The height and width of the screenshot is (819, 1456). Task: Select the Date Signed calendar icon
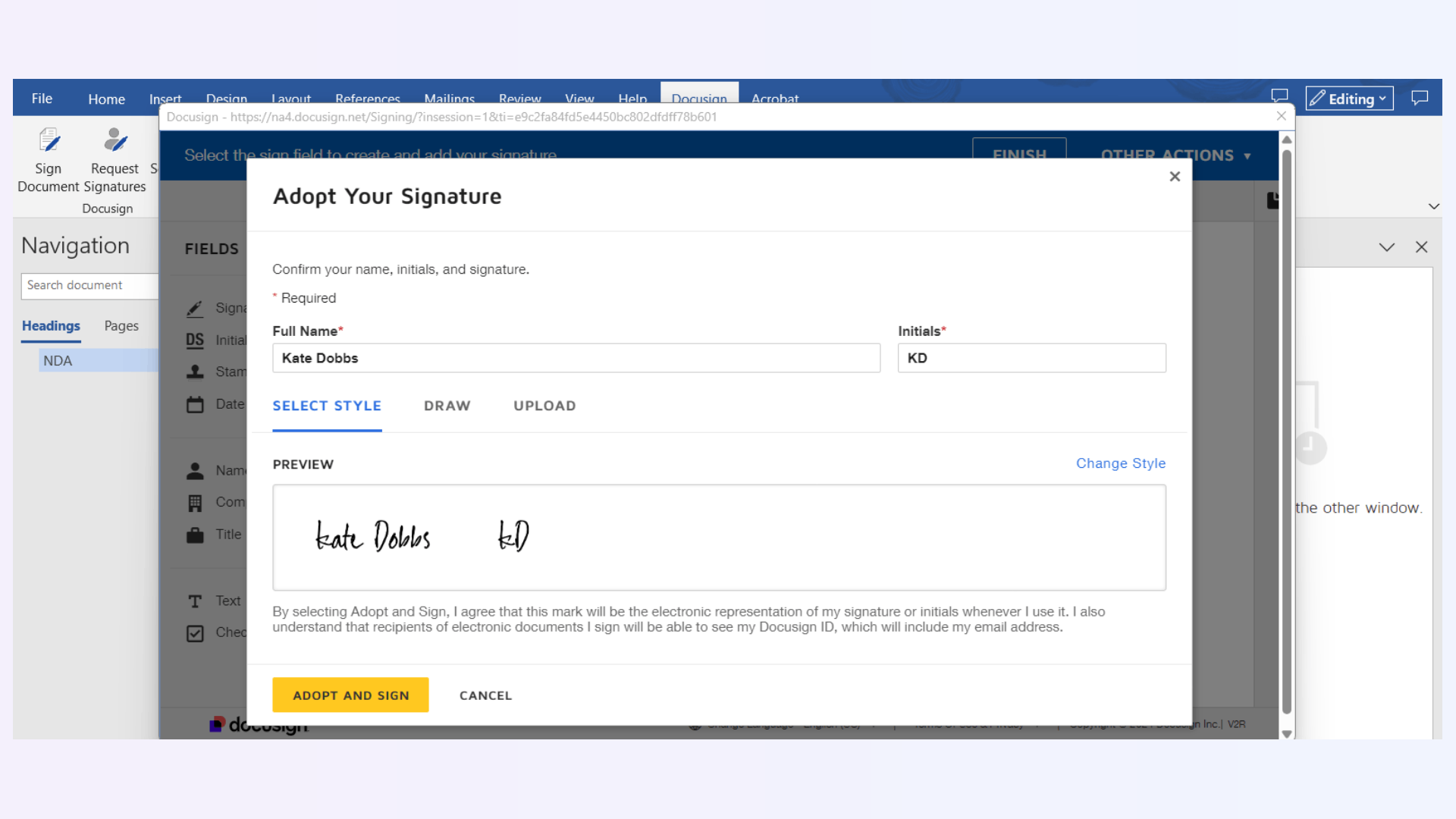click(195, 405)
